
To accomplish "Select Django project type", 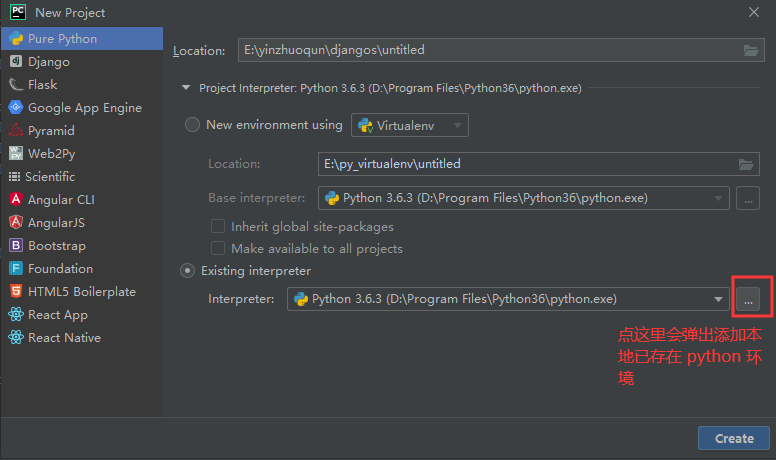I will [x=82, y=61].
